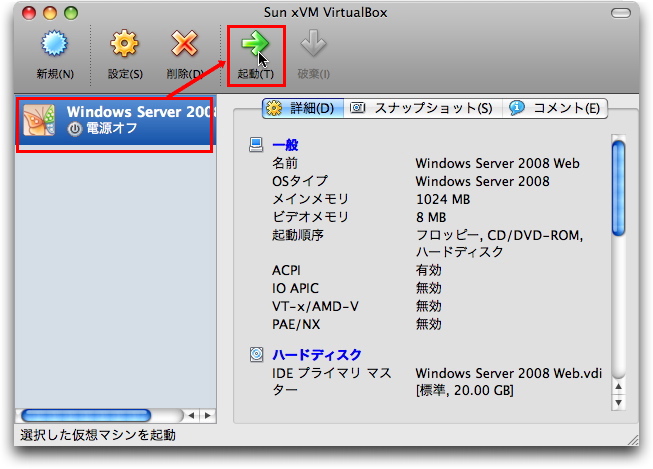Screen dimensions: 653x469
Task: Click the yellow minimize window button
Action: (x=50, y=13)
